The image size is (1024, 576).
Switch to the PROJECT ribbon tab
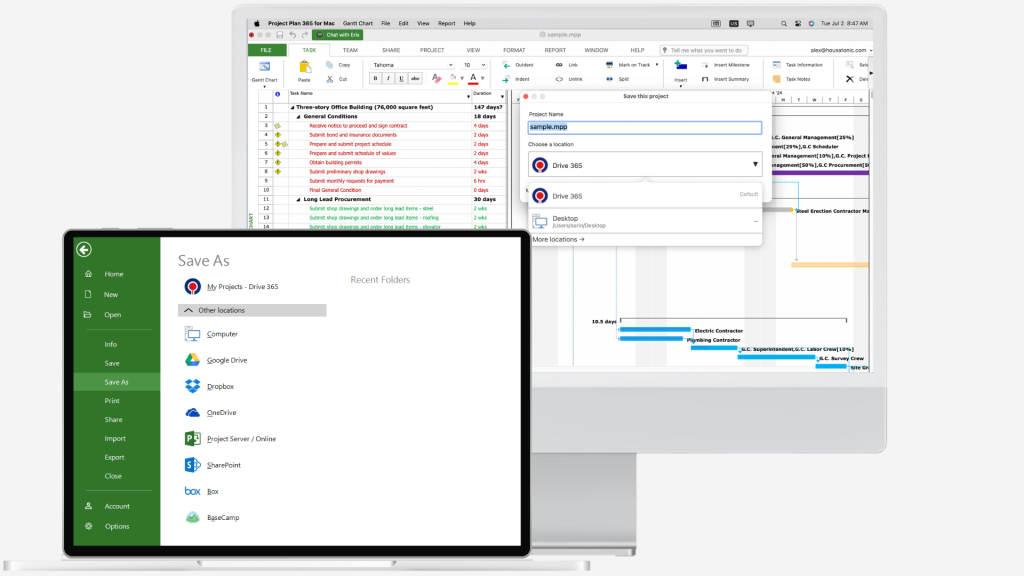tap(432, 50)
